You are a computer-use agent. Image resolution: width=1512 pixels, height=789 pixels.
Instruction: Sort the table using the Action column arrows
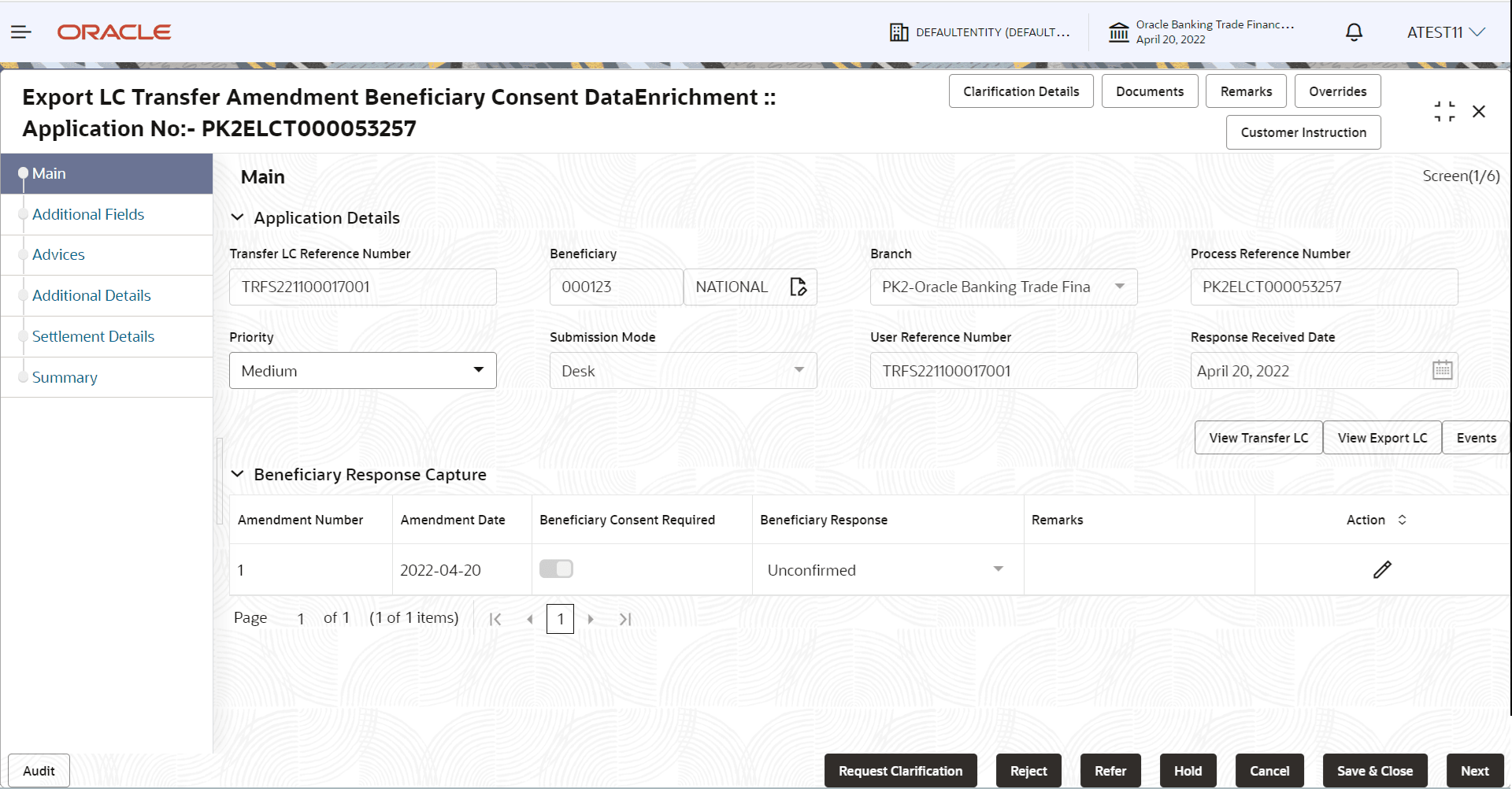[x=1403, y=520]
